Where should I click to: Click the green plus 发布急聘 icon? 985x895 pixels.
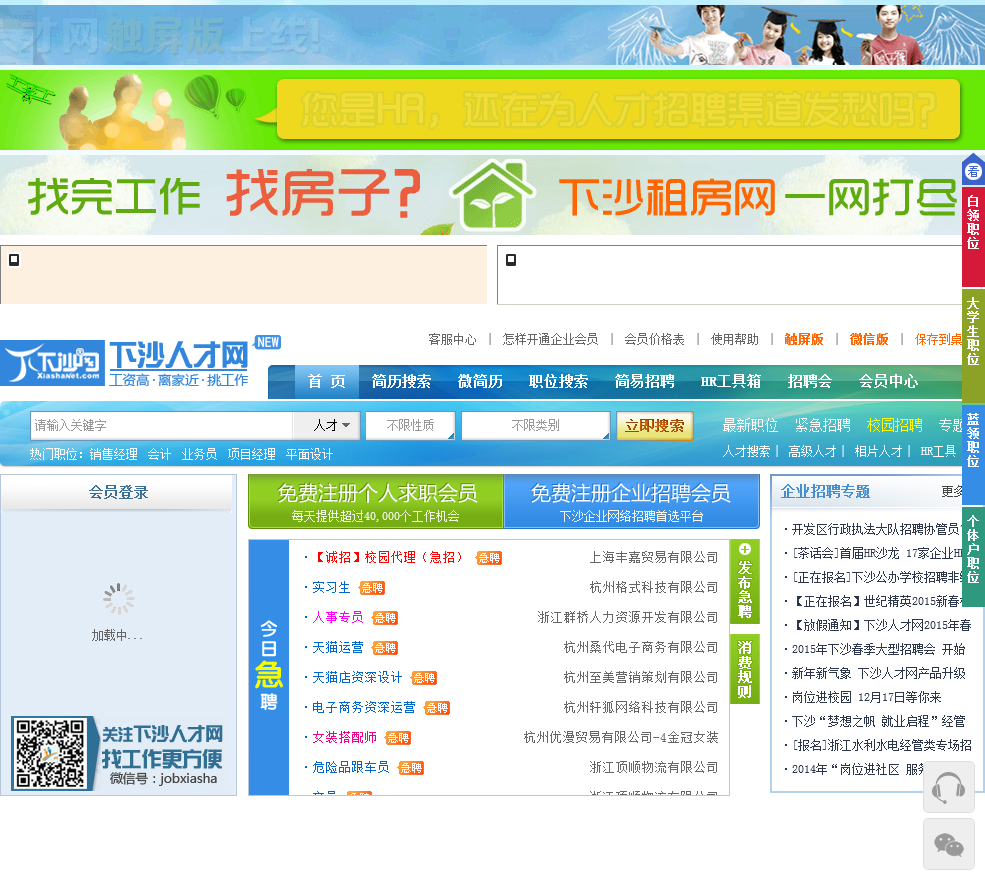tap(745, 581)
